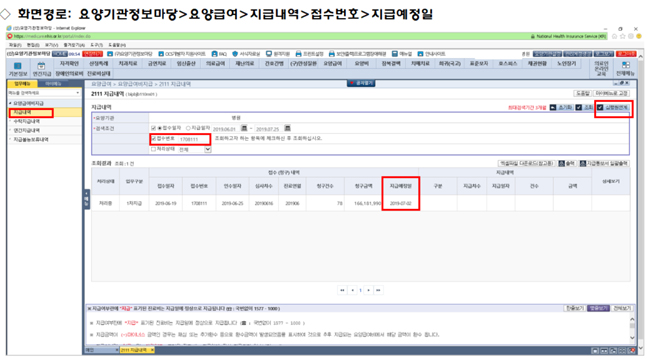This screenshot has width=650, height=362.
Task: Click the browser home icon
Action: pyautogui.click(x=614, y=36)
